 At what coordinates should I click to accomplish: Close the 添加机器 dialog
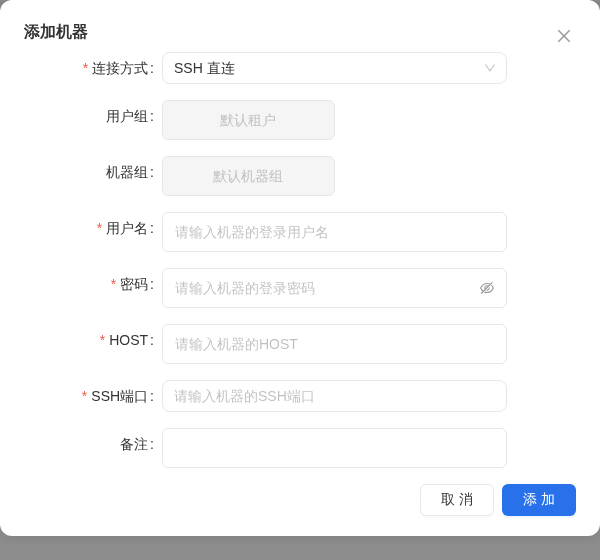click(x=564, y=36)
